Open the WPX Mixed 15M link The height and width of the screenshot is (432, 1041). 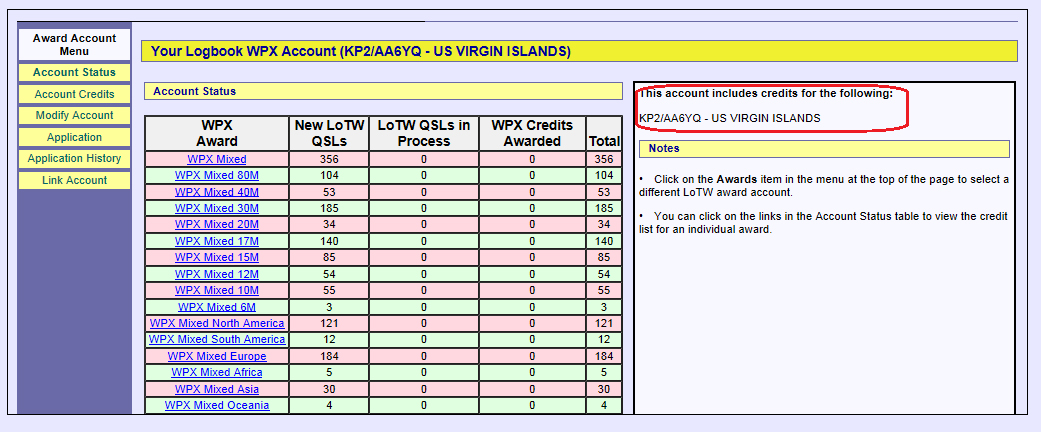[216, 258]
